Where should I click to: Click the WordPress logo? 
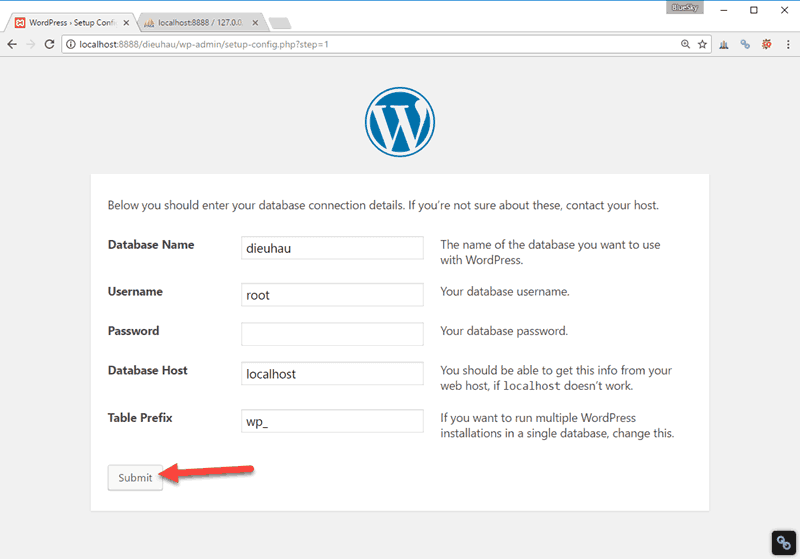point(399,122)
